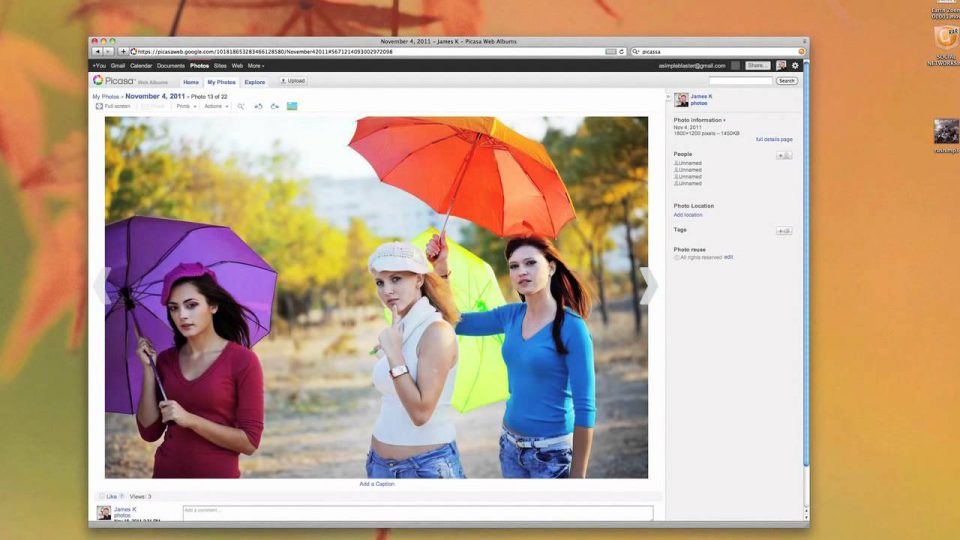Click the zoom magnifier icon in photo toolbar

(x=240, y=106)
